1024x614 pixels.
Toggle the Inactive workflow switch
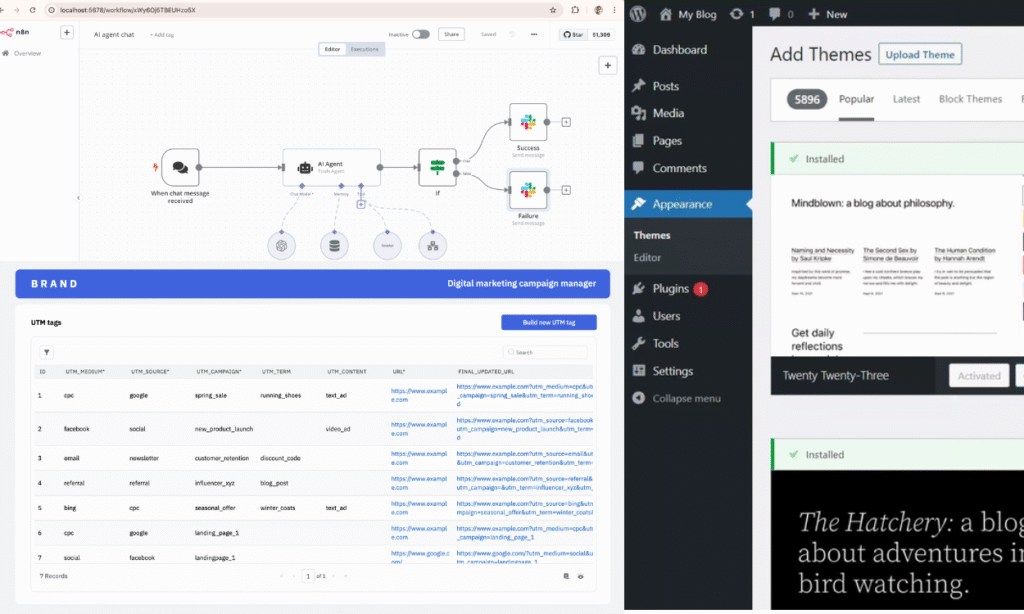(x=421, y=34)
